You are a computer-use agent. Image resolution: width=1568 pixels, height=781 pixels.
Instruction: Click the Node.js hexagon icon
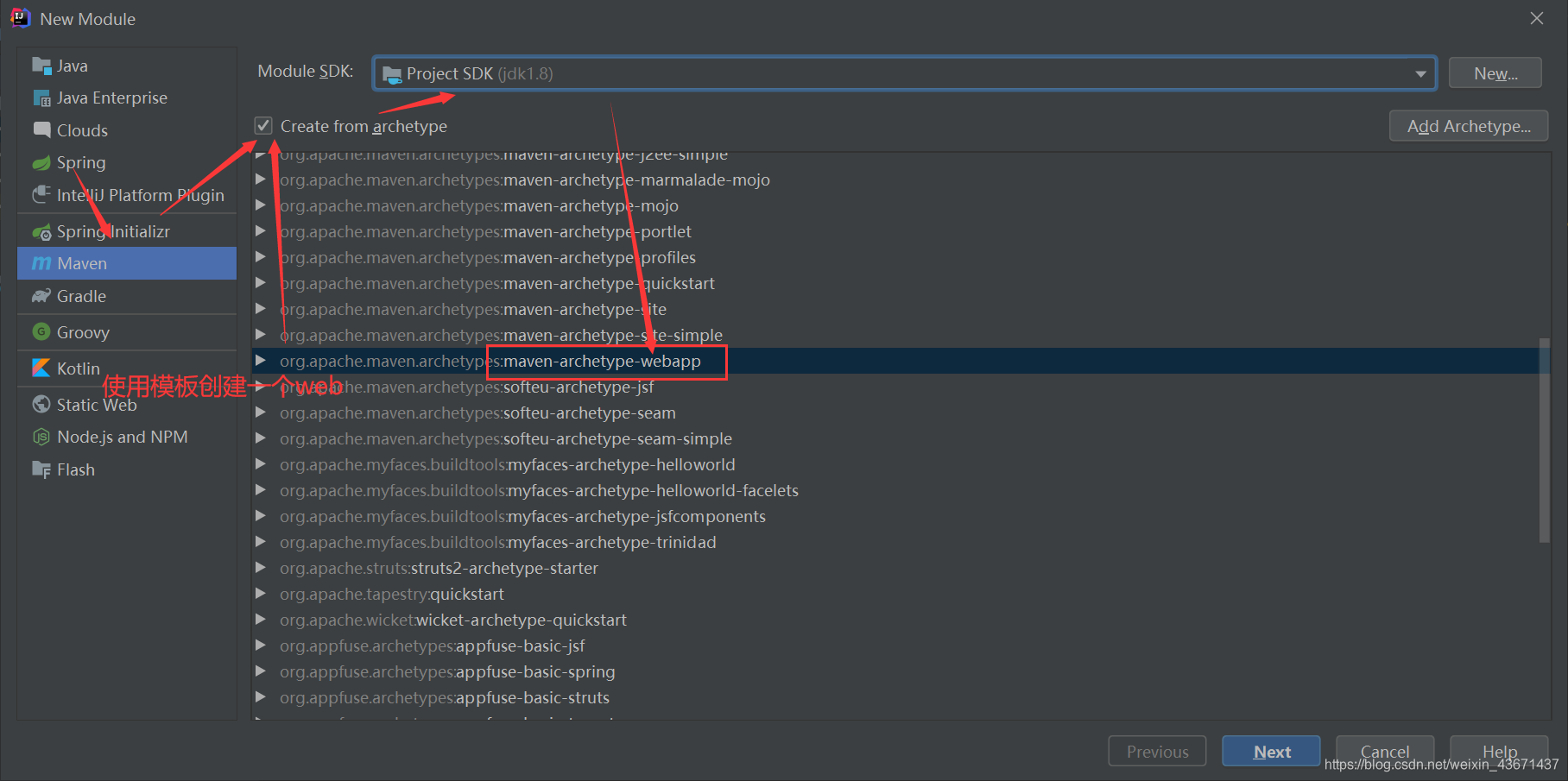pos(41,438)
